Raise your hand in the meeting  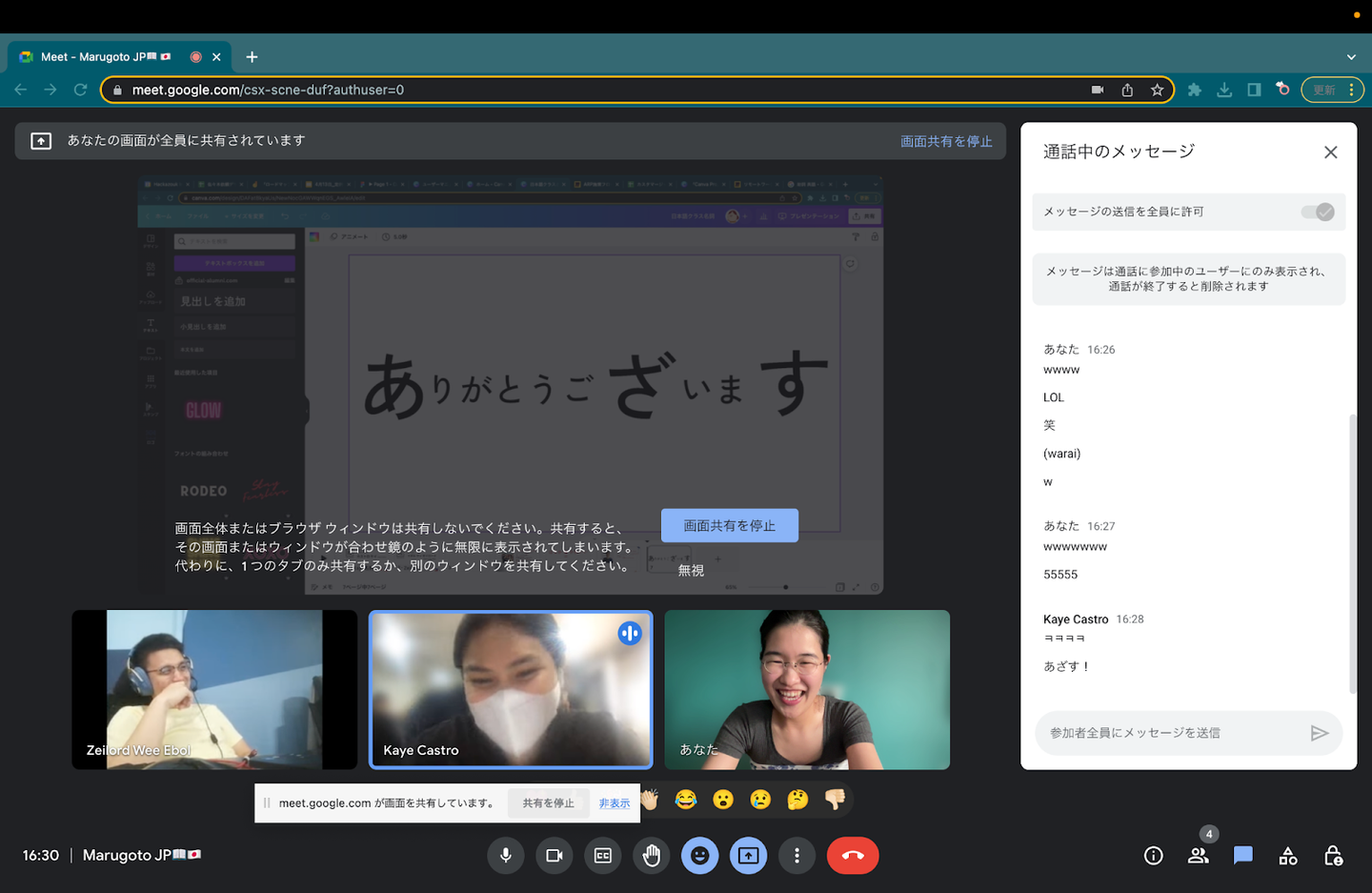[x=652, y=856]
